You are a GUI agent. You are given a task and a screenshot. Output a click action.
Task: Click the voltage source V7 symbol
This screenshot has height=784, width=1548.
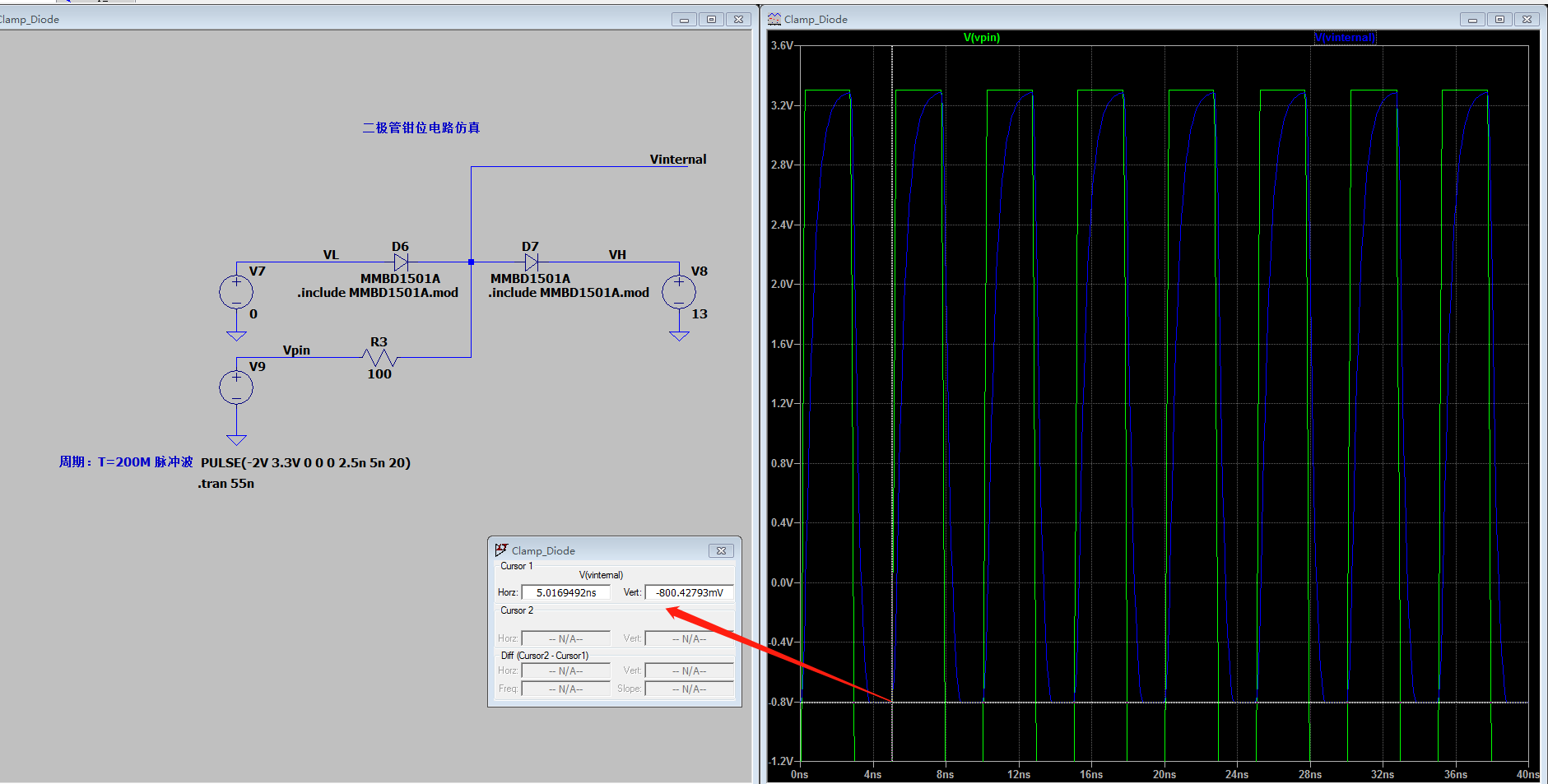point(236,291)
